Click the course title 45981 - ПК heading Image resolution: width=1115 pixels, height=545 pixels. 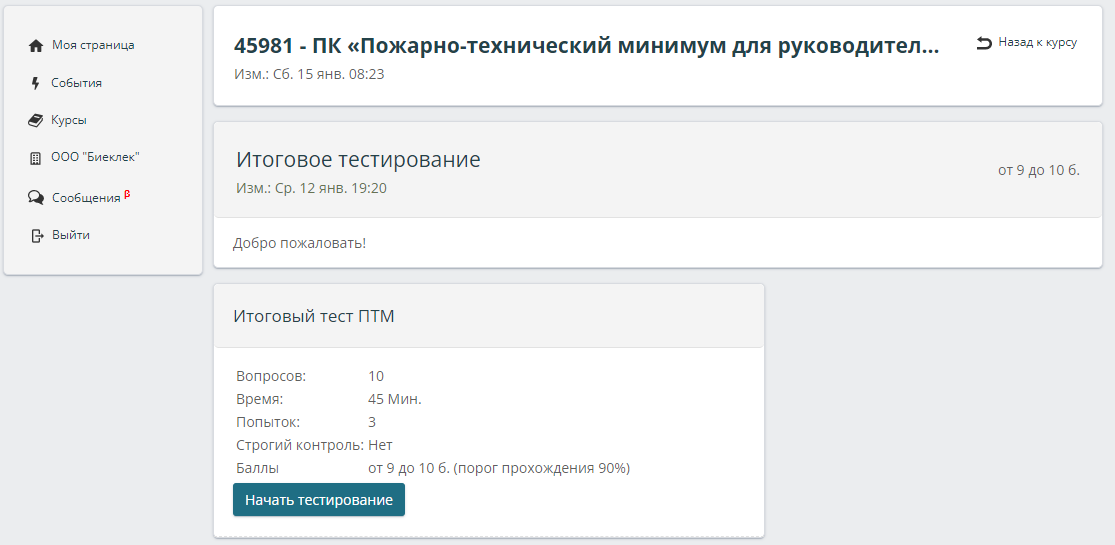coord(586,46)
